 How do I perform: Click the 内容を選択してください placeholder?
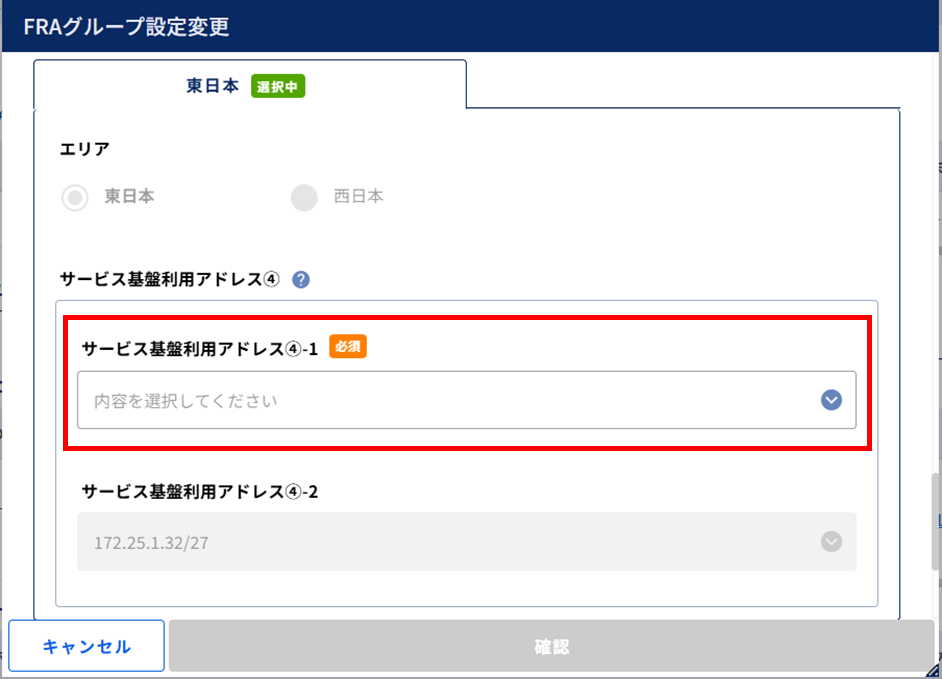click(x=186, y=401)
